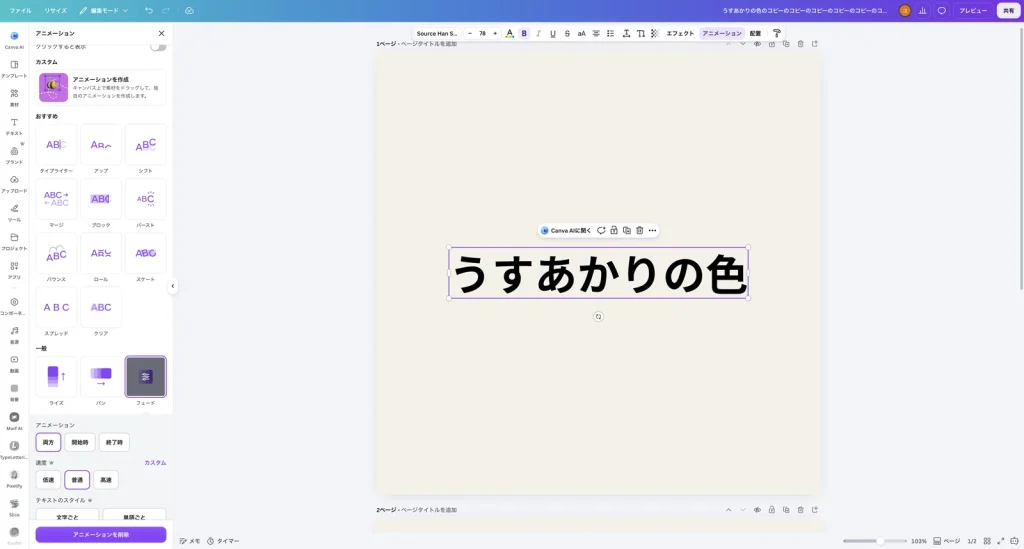Open Canva AI in the sidebar
This screenshot has width=1024, height=549.
[14, 39]
